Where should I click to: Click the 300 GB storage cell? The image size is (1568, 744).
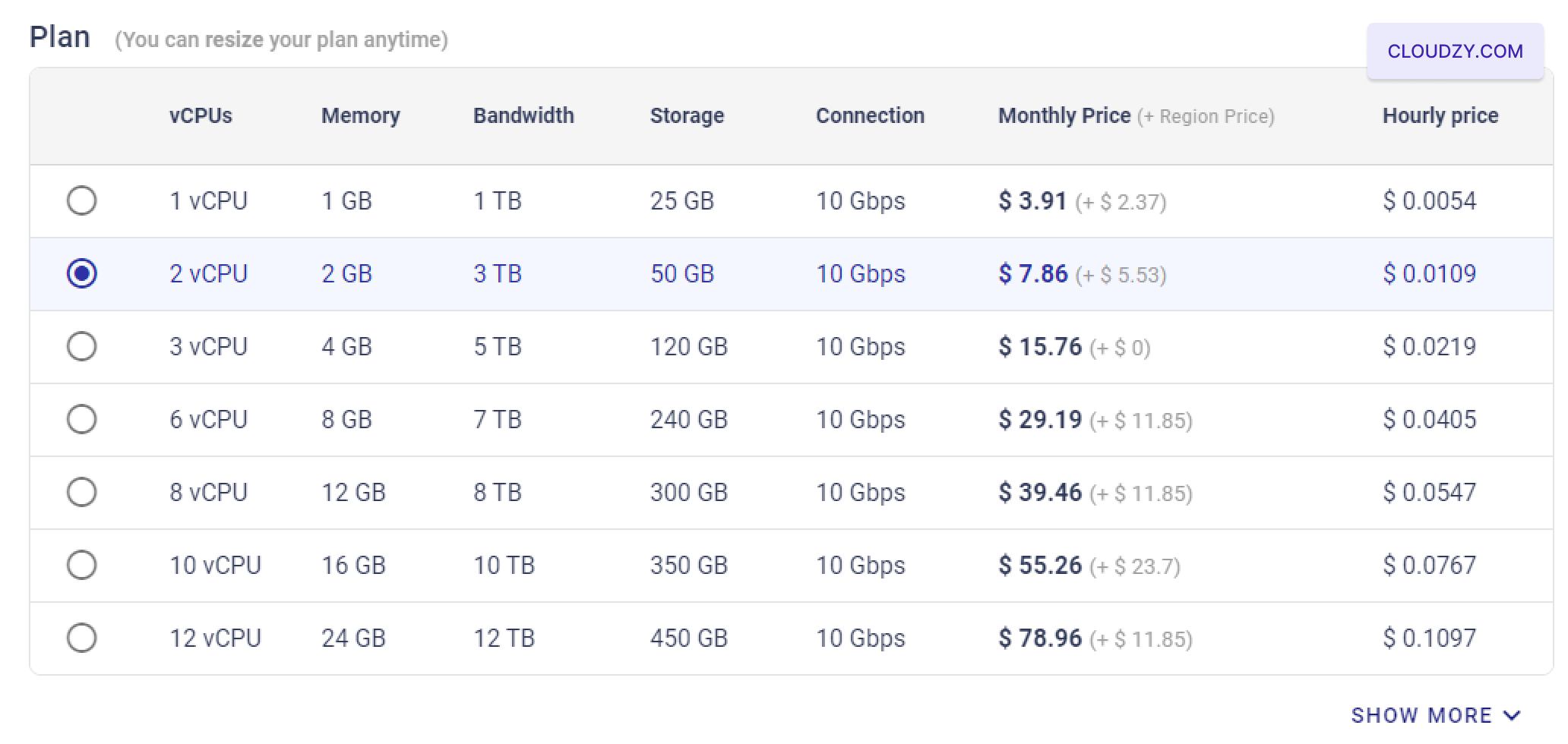point(689,493)
